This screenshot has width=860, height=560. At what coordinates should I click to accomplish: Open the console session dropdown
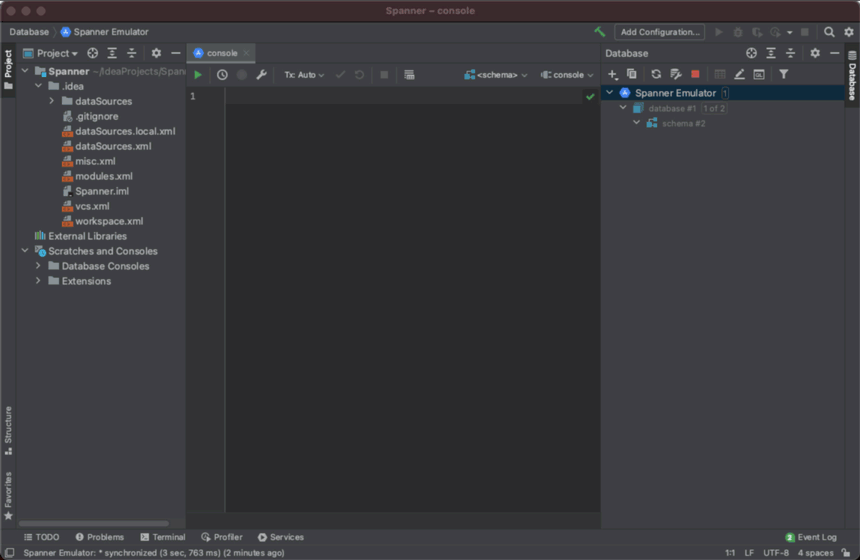click(567, 75)
